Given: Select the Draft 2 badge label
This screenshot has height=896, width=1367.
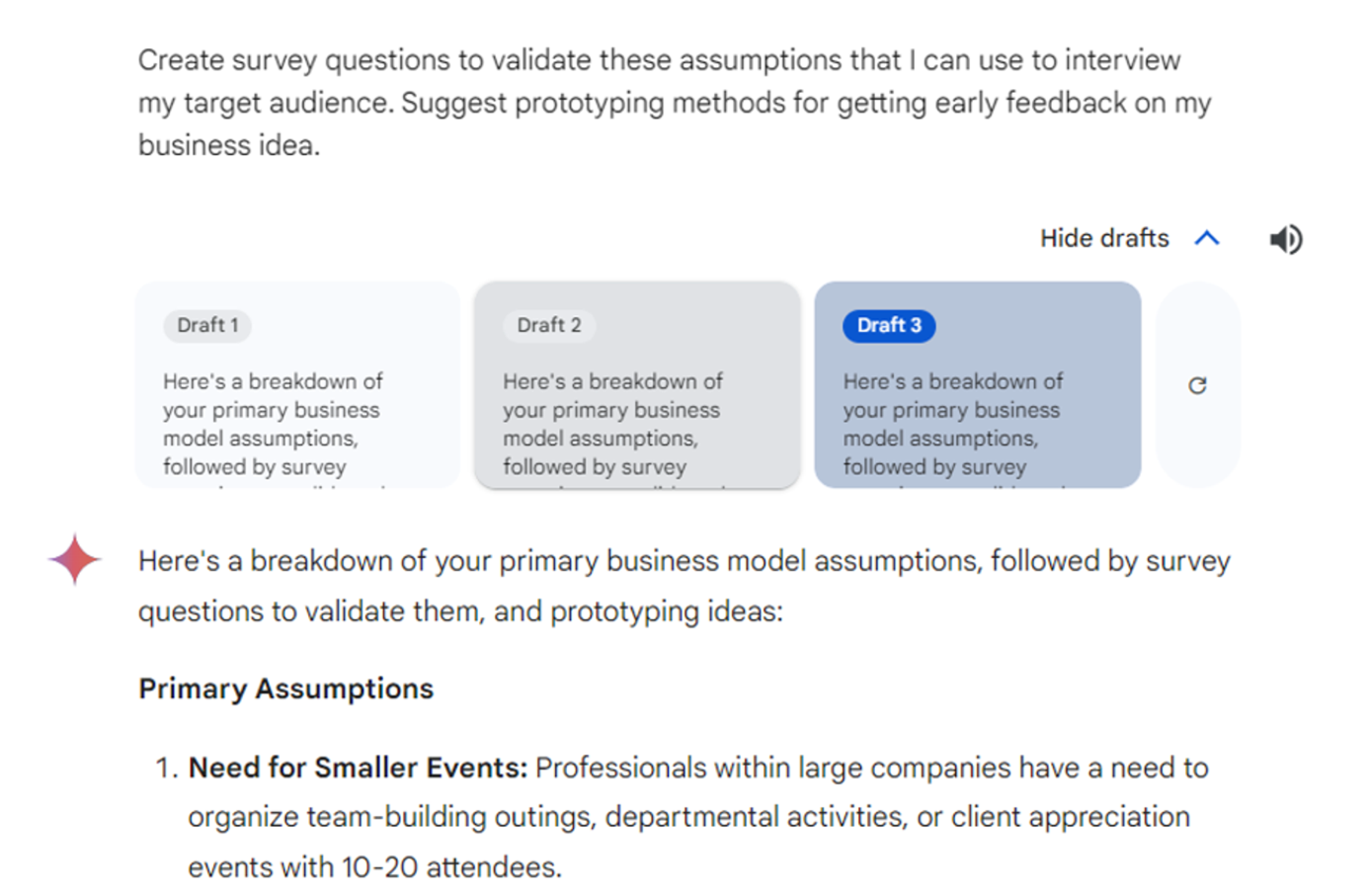Looking at the screenshot, I should pos(549,325).
